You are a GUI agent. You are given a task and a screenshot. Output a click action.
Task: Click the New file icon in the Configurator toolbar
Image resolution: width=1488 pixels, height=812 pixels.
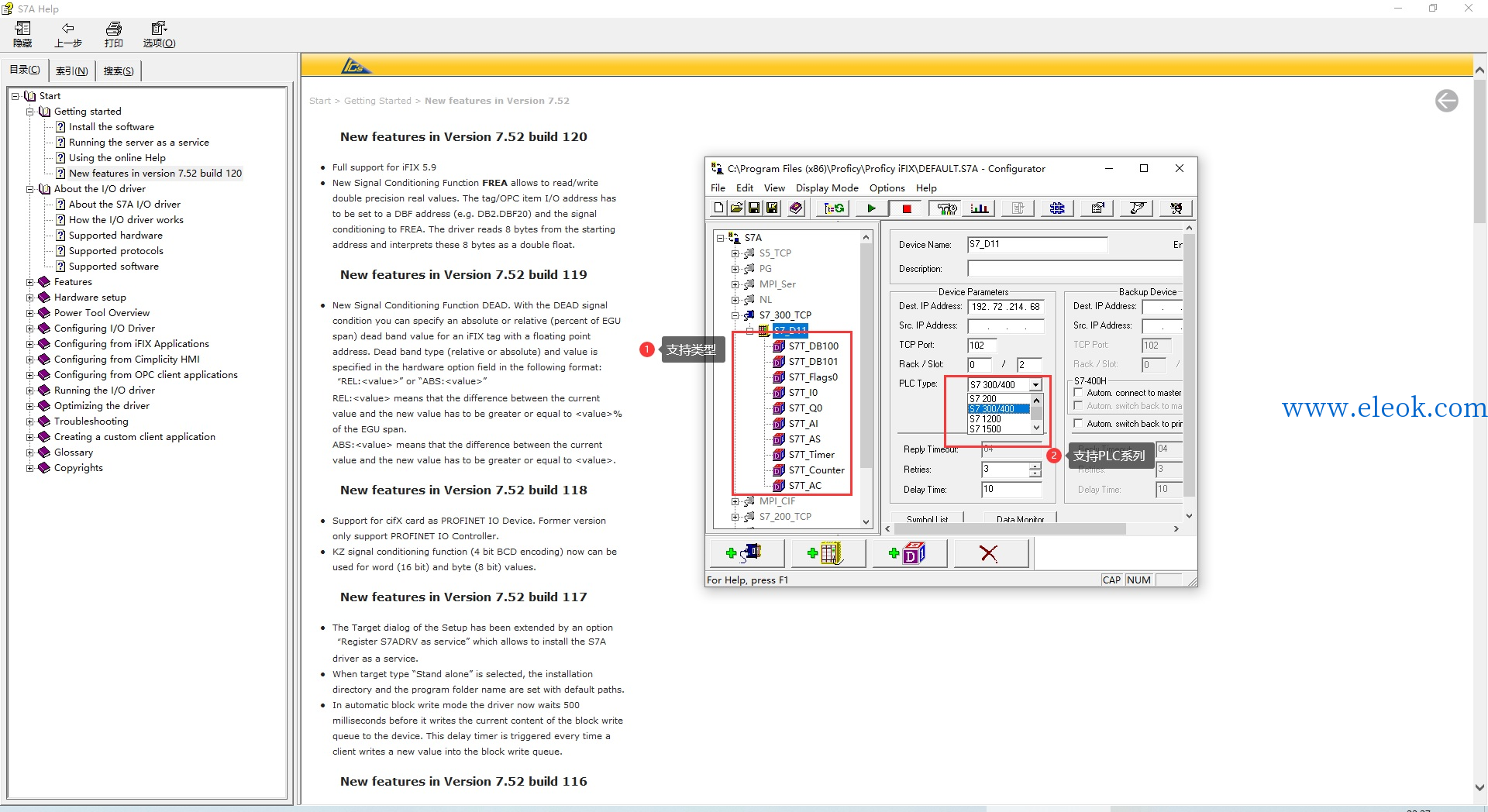[x=718, y=208]
